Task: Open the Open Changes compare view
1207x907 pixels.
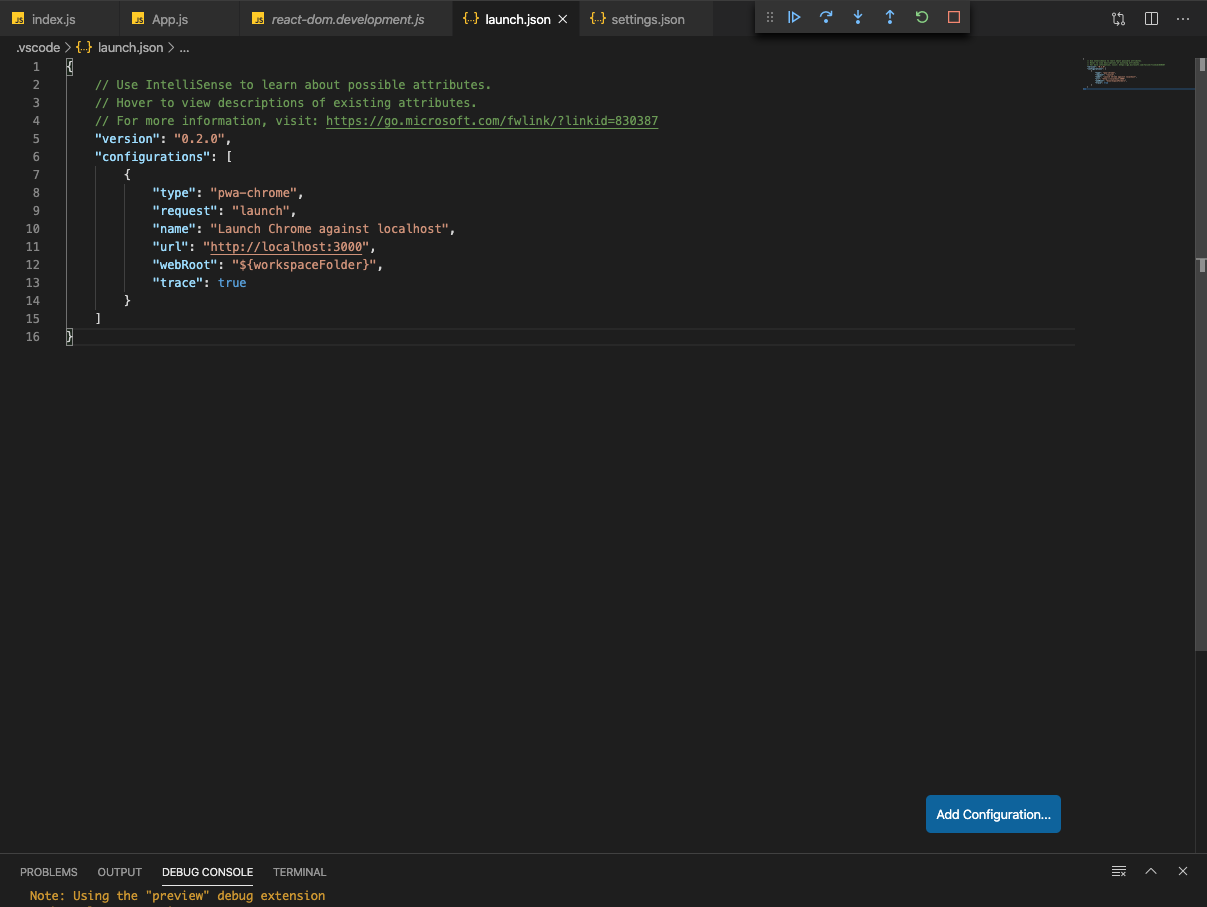Action: 1117,18
